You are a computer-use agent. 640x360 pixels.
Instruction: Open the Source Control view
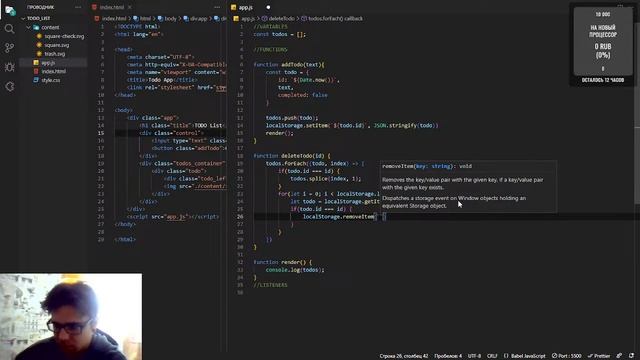[x=9, y=48]
